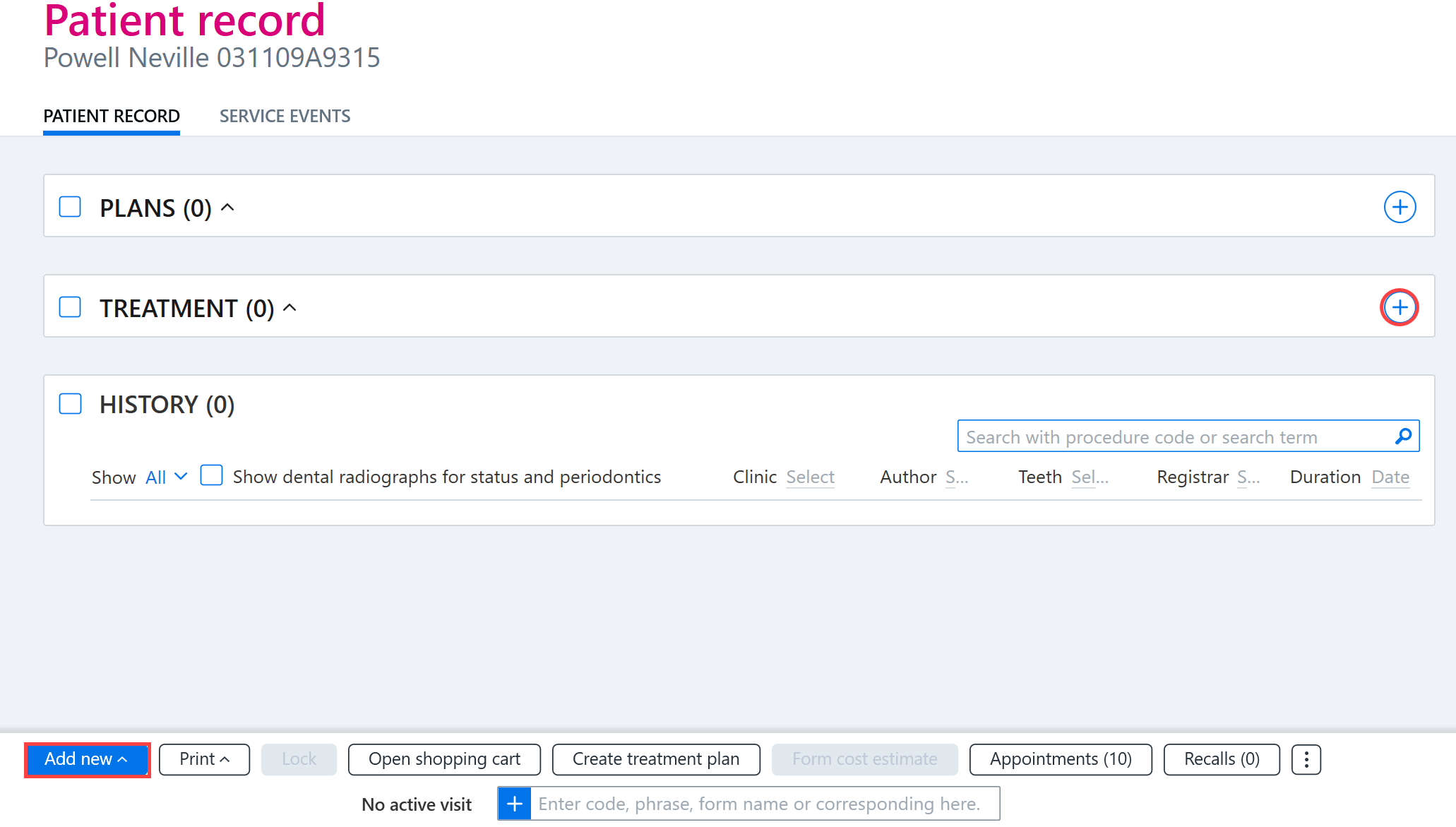Image resolution: width=1456 pixels, height=827 pixels.
Task: Open the Clinic Select dropdown
Action: click(x=810, y=477)
